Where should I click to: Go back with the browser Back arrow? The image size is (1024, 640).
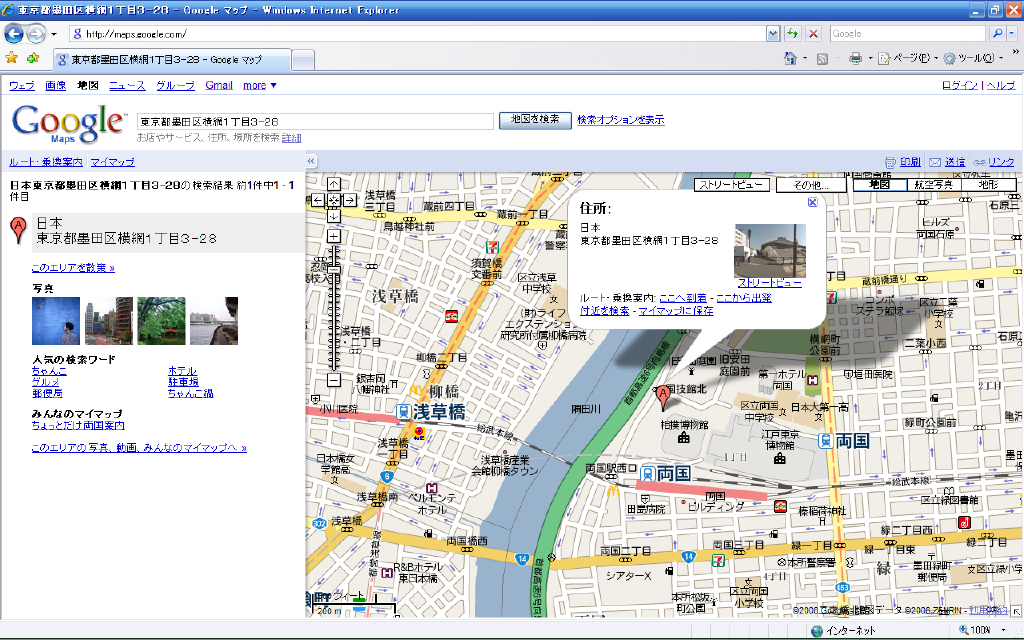coord(14,33)
